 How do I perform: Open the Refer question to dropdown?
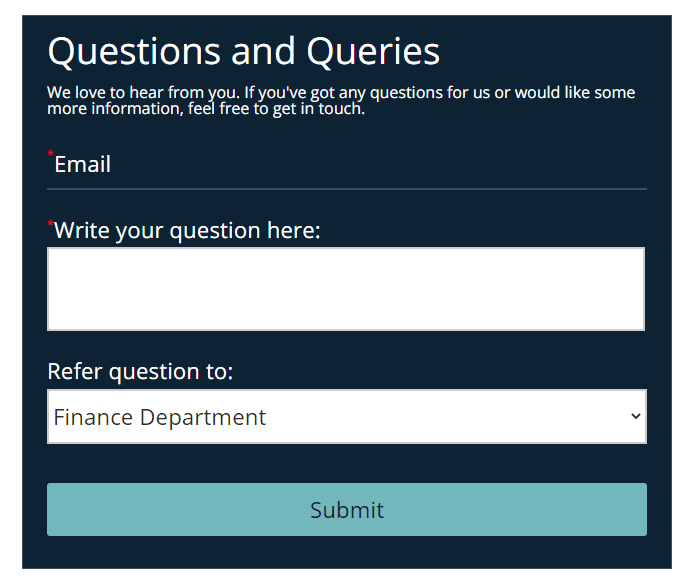pyautogui.click(x=346, y=416)
